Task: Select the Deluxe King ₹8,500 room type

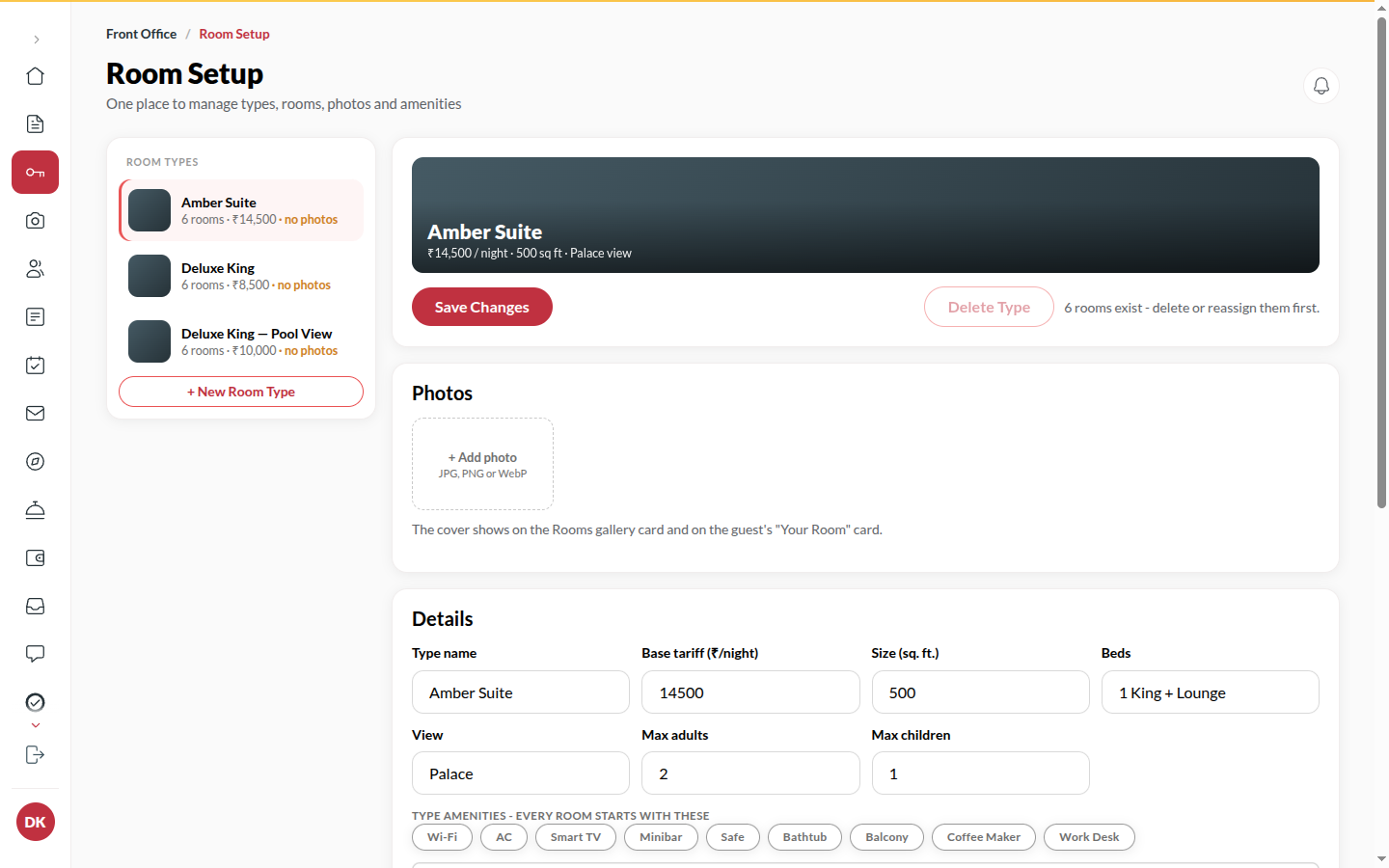Action: [x=241, y=276]
